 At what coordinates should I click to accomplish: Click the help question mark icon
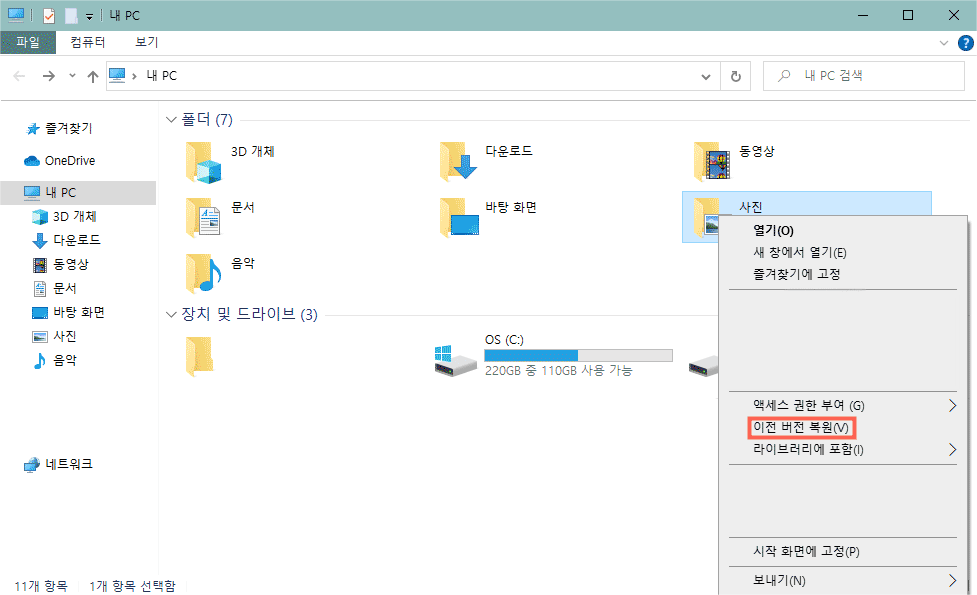click(965, 43)
